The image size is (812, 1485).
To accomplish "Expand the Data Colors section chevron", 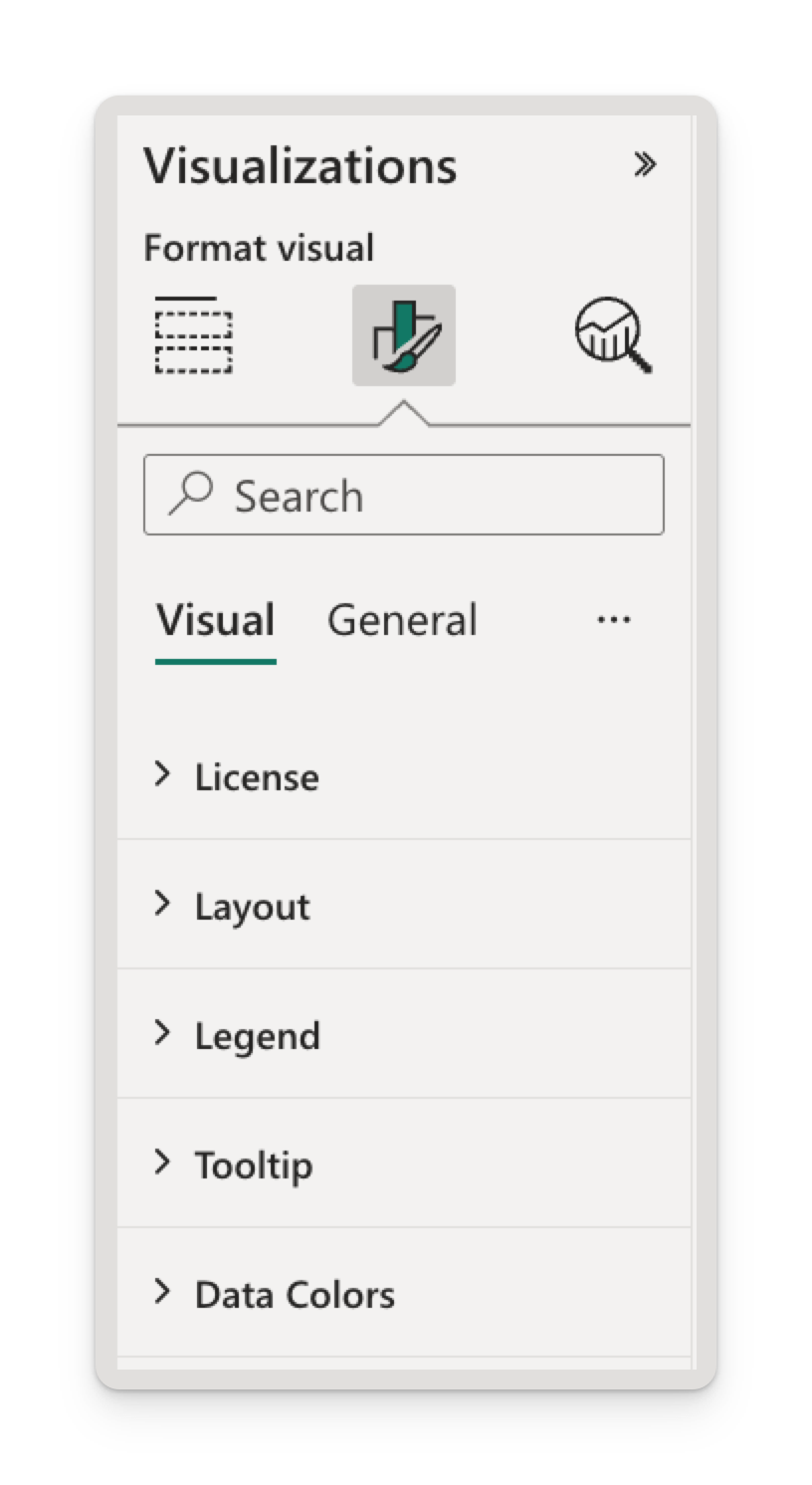I will (x=162, y=1292).
